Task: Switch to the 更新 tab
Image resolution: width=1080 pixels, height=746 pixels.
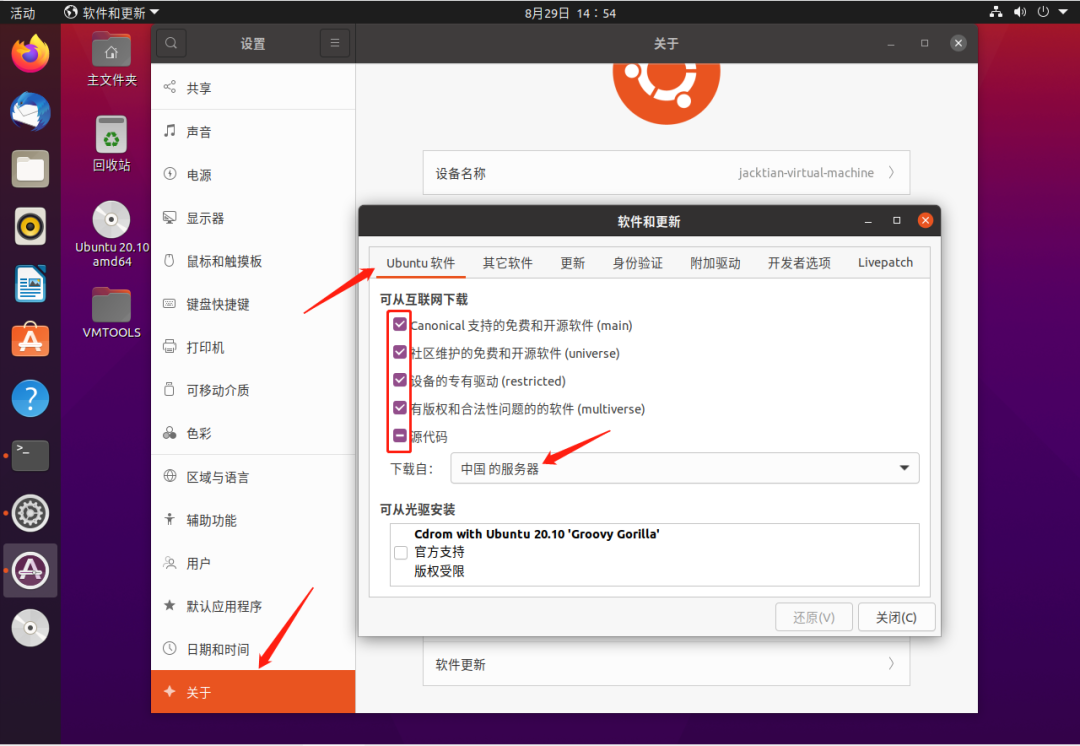Action: pyautogui.click(x=572, y=262)
